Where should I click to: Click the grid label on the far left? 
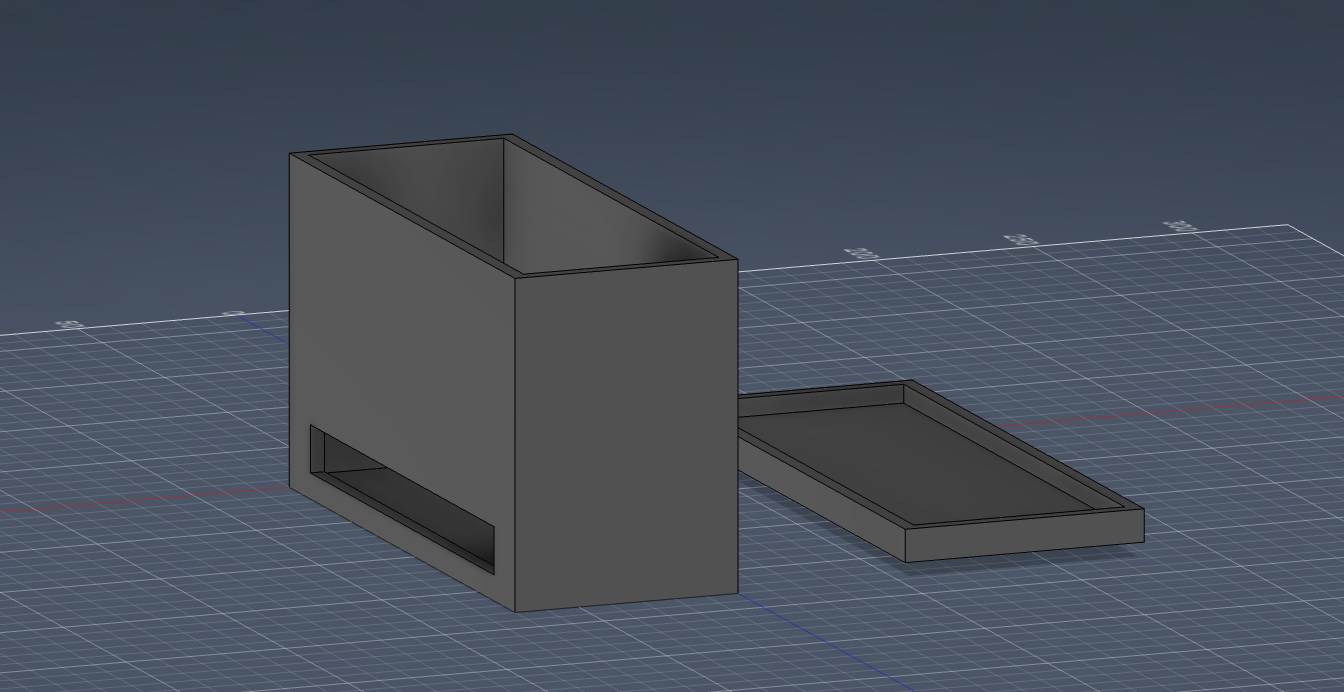[68, 323]
